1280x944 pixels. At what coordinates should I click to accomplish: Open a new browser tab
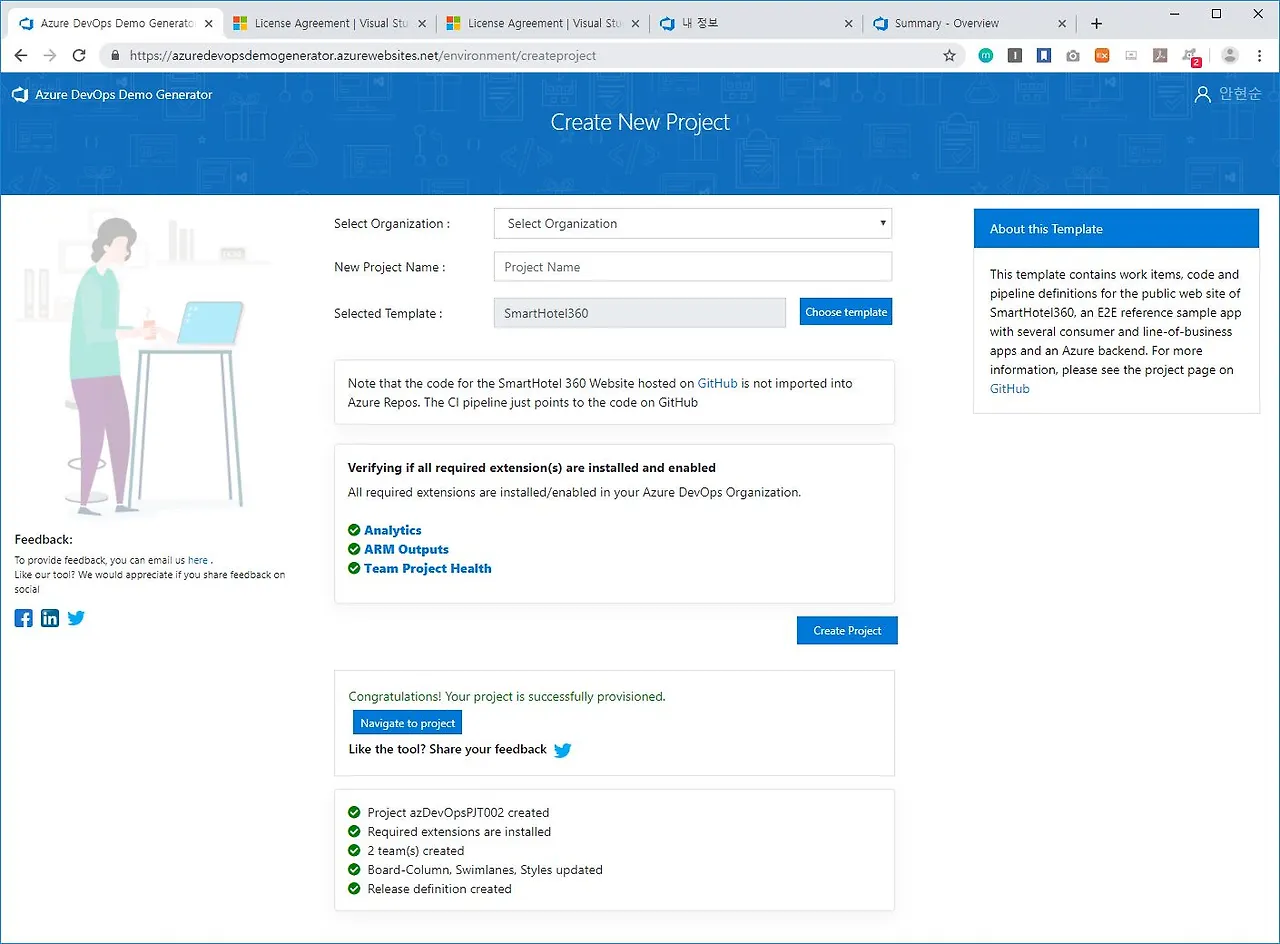tap(1096, 23)
